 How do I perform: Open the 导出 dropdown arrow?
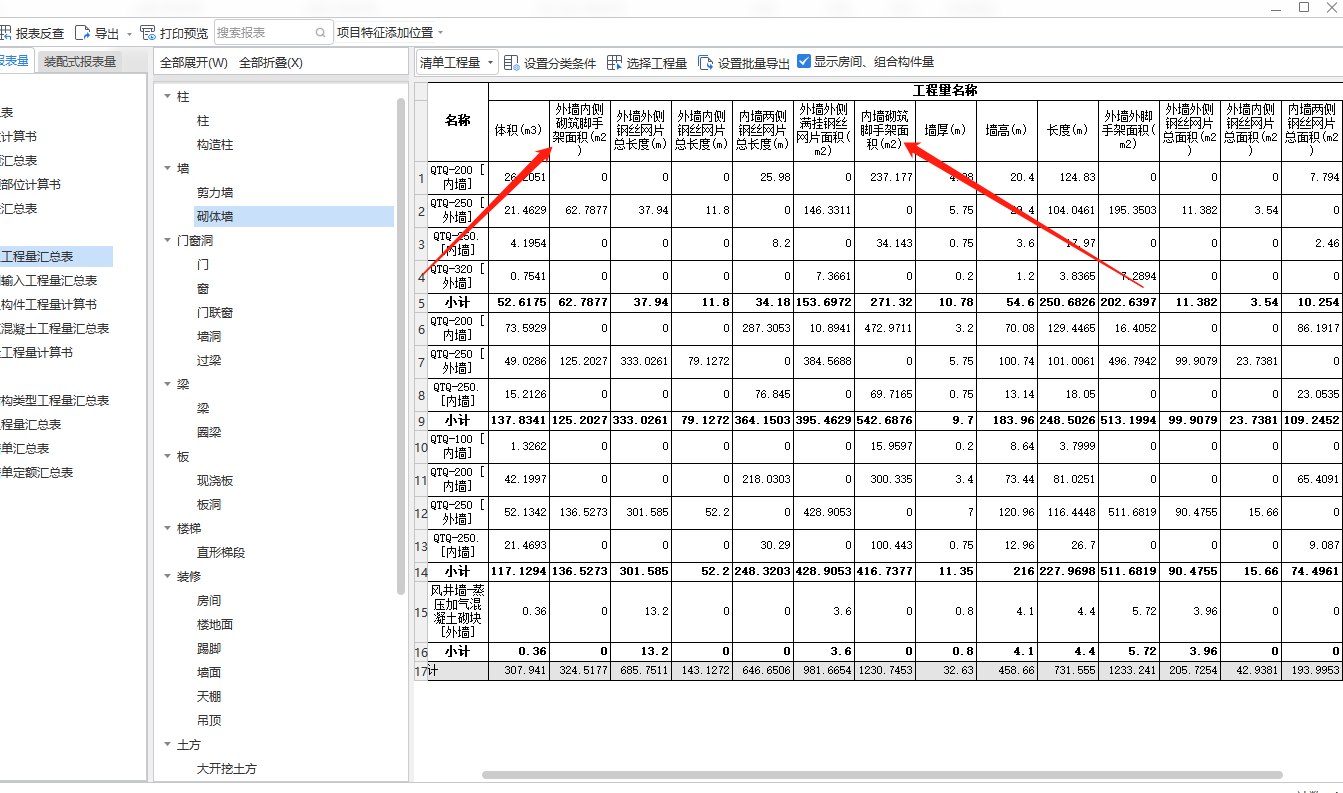(x=129, y=34)
